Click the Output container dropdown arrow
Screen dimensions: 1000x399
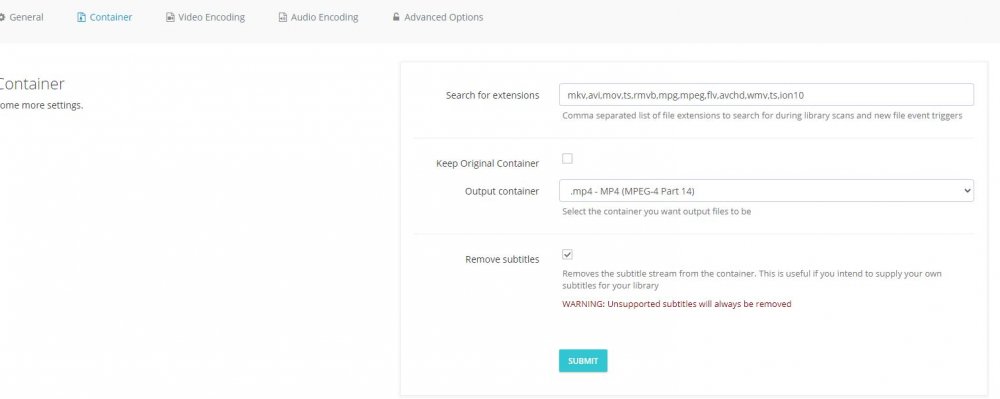(x=967, y=191)
